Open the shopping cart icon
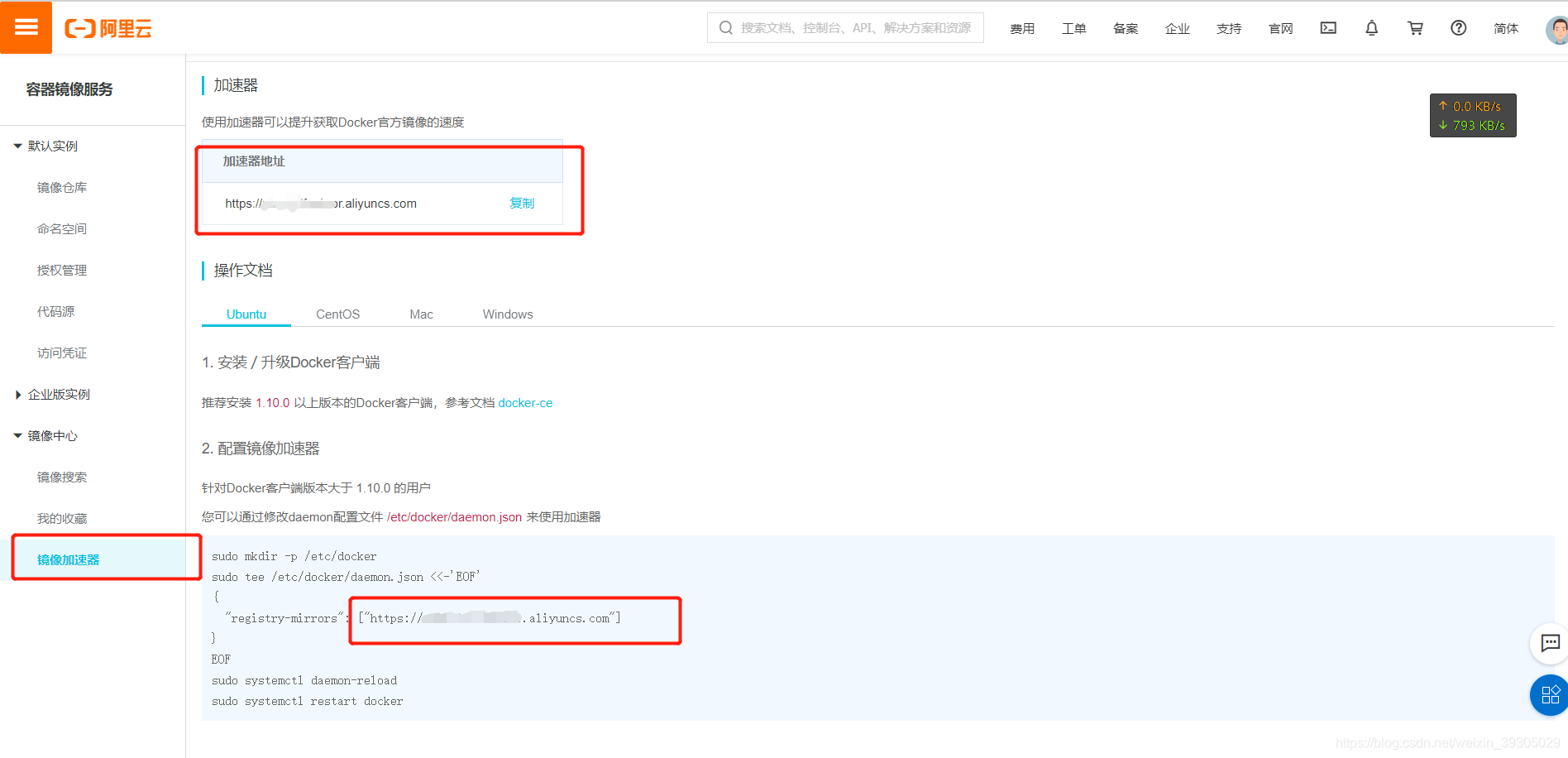1568x758 pixels. [1415, 28]
